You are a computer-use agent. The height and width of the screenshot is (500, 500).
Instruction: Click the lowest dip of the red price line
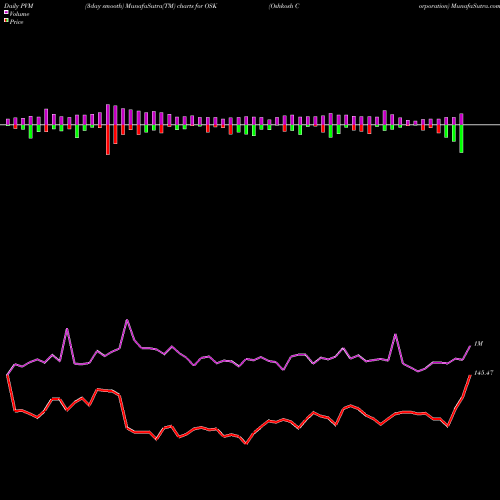click(x=246, y=444)
